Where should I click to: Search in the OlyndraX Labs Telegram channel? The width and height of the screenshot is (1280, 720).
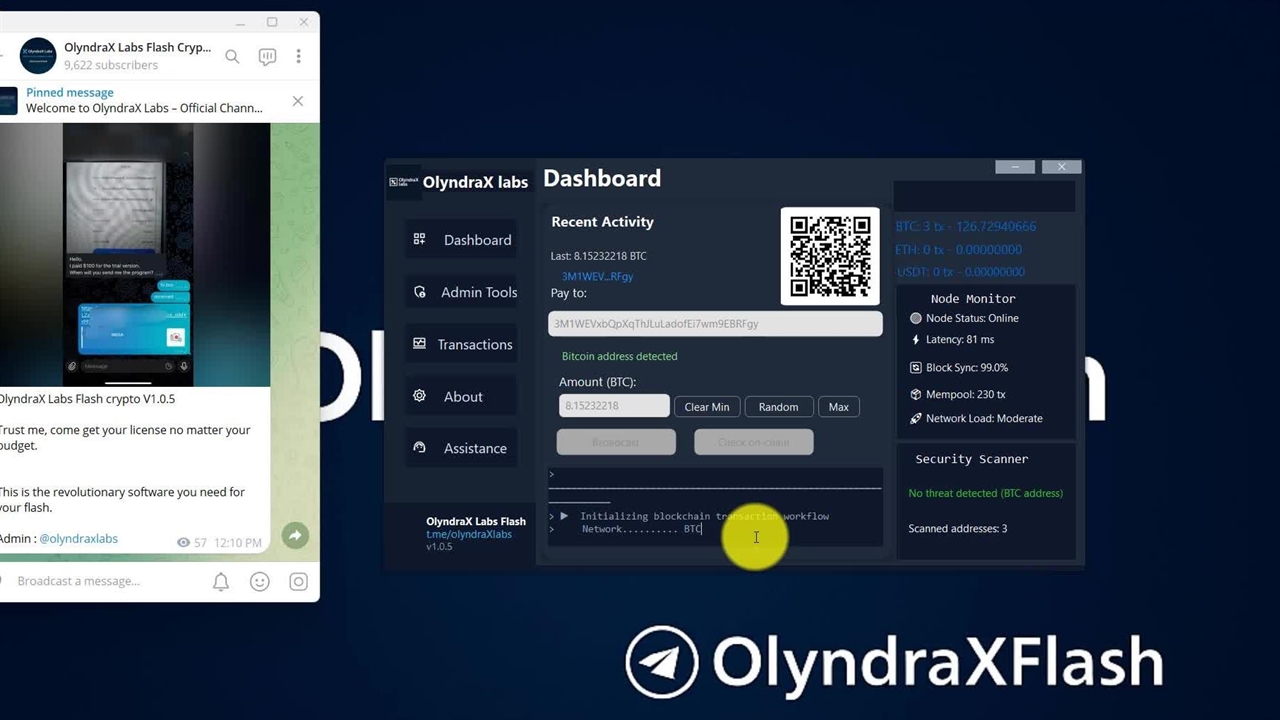click(x=232, y=57)
